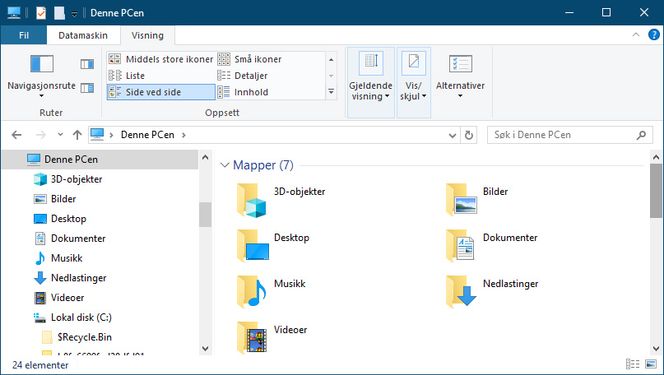Move the layout gallery up one row

[x=331, y=60]
